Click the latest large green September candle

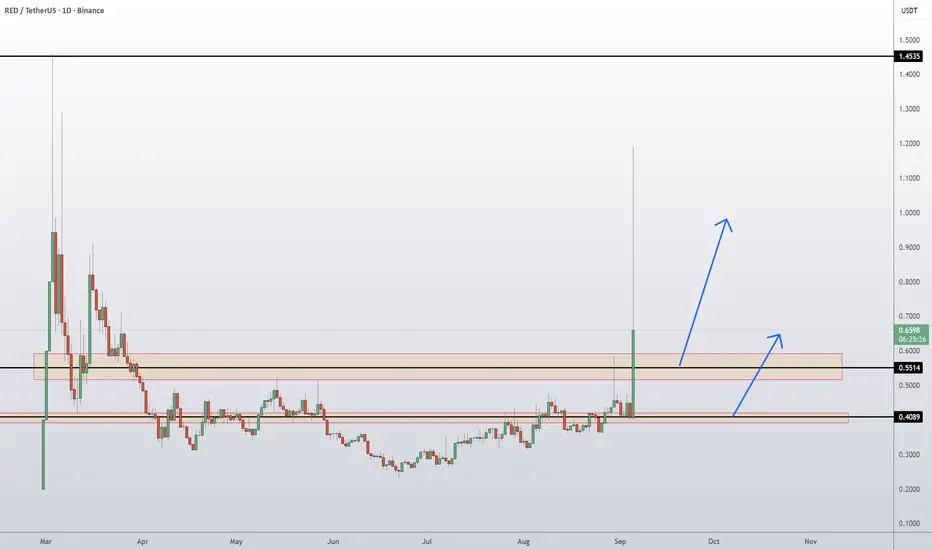[x=633, y=373]
